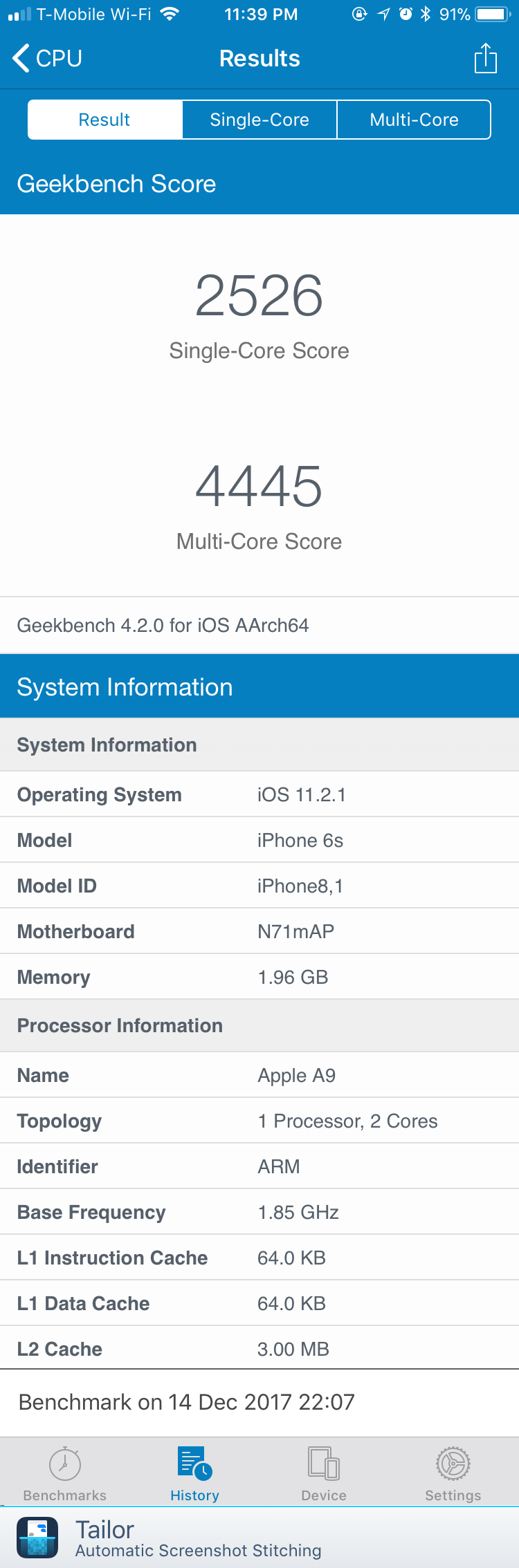Tap the 4445 multi-core score
Screen dimensions: 519x1568
point(259,486)
